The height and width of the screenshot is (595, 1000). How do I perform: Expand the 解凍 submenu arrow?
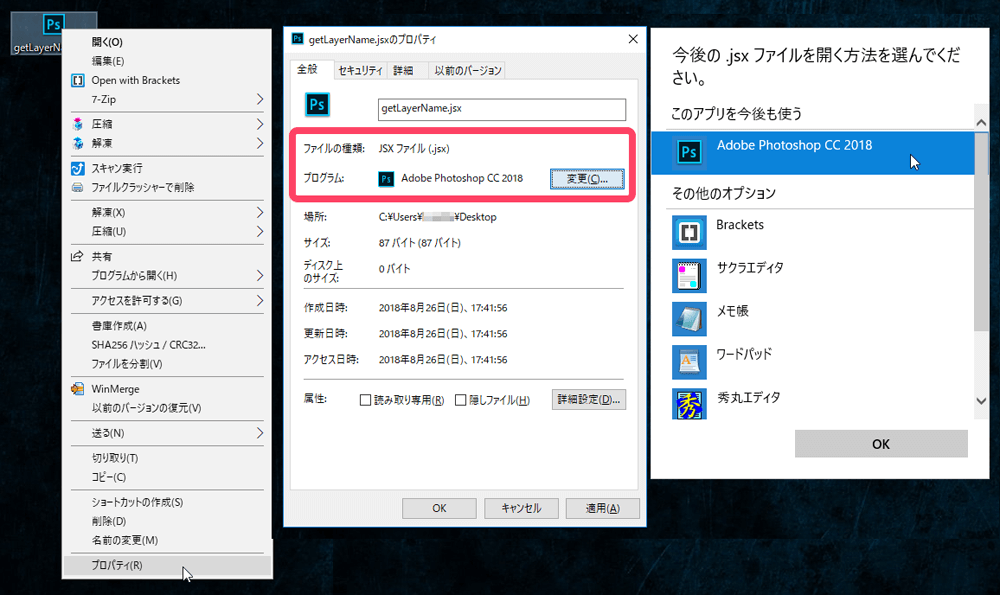(260, 143)
